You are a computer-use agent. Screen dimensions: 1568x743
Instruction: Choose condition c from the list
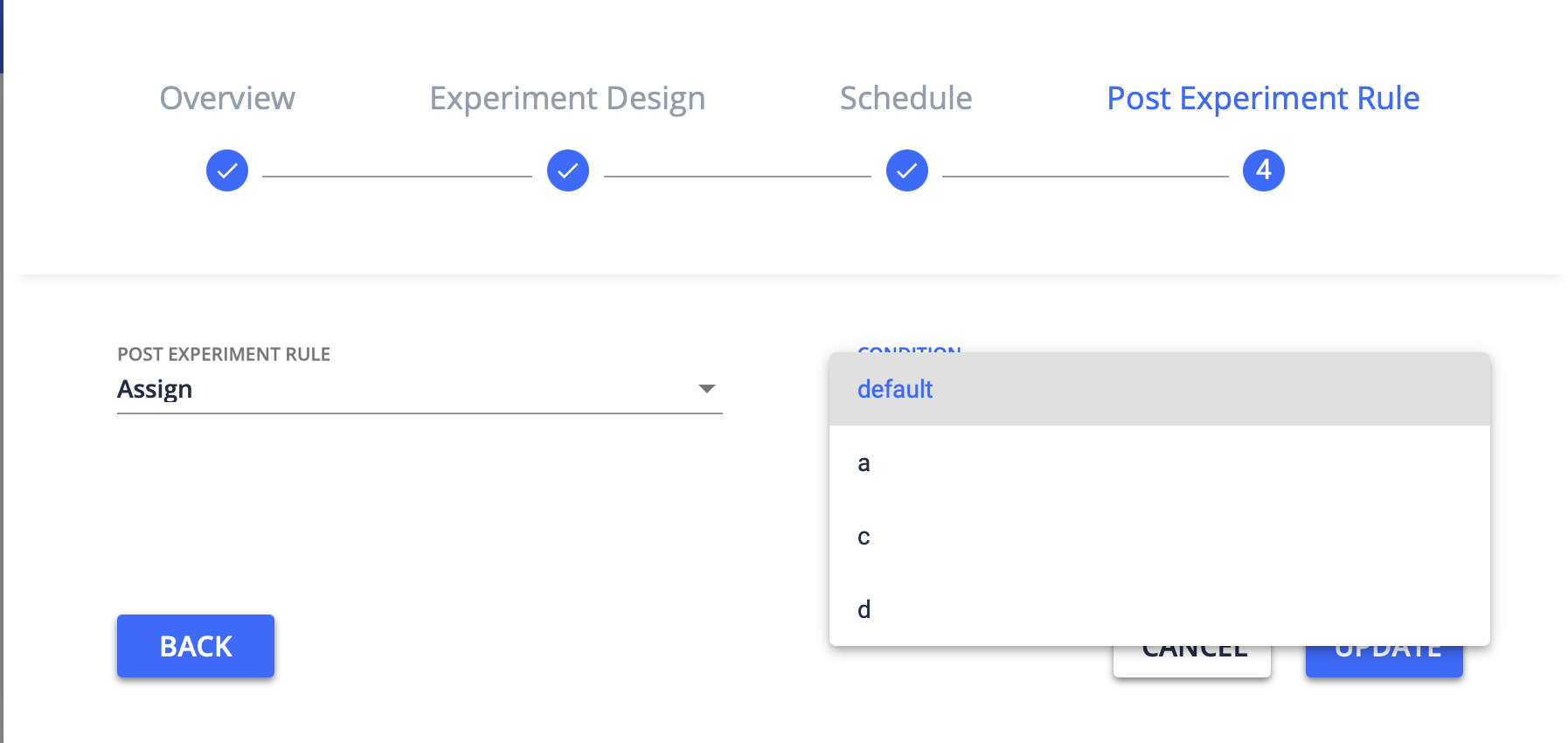click(864, 537)
